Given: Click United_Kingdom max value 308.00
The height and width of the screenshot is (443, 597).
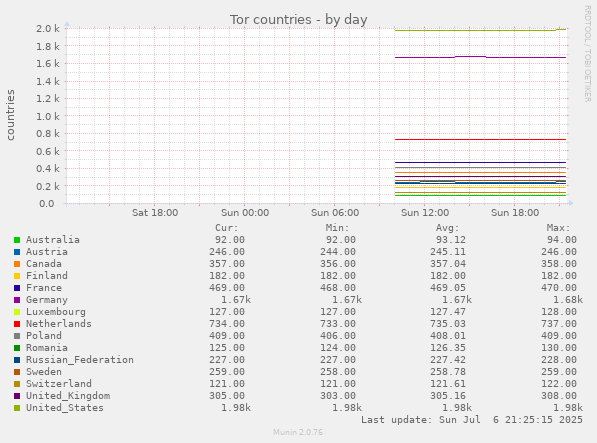Looking at the screenshot, I should coord(559,396).
